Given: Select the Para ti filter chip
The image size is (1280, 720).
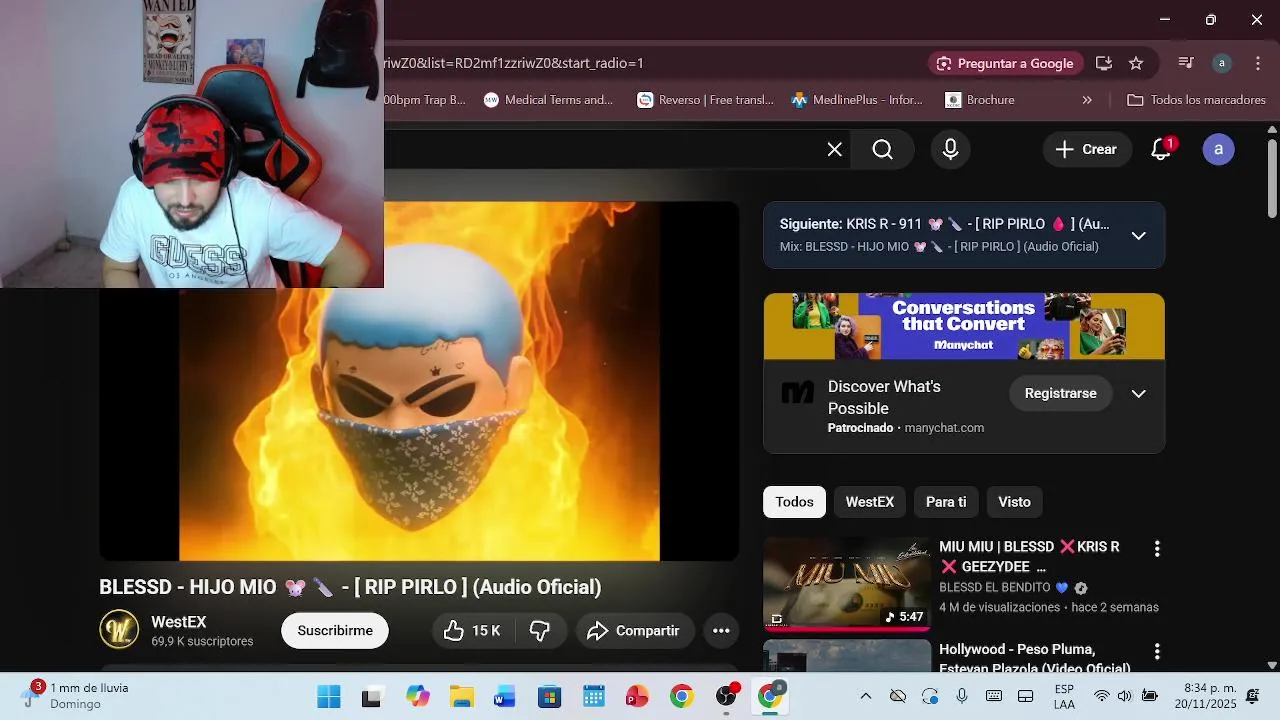Looking at the screenshot, I should pyautogui.click(x=946, y=502).
